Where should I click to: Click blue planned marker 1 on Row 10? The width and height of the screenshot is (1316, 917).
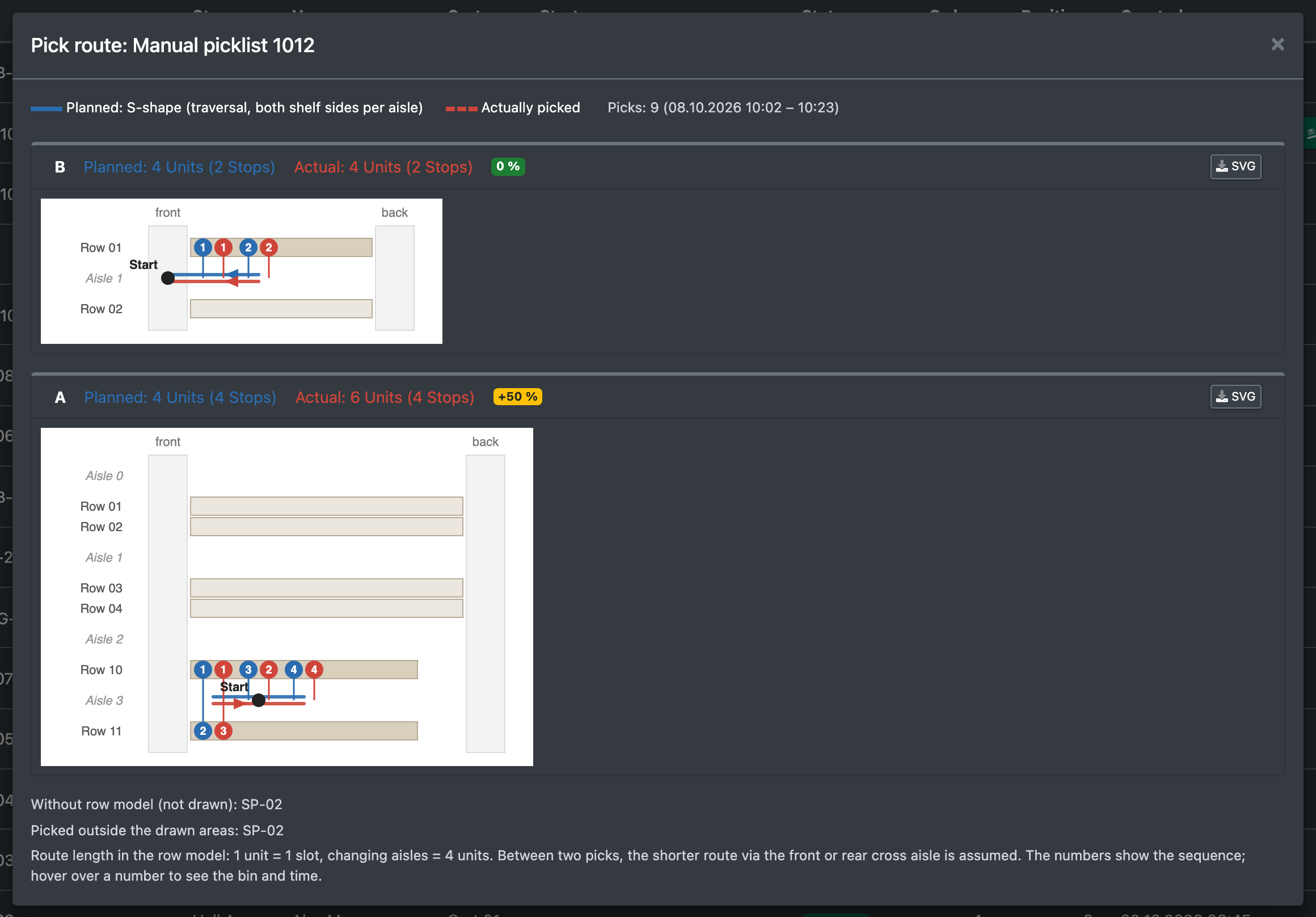(x=203, y=670)
